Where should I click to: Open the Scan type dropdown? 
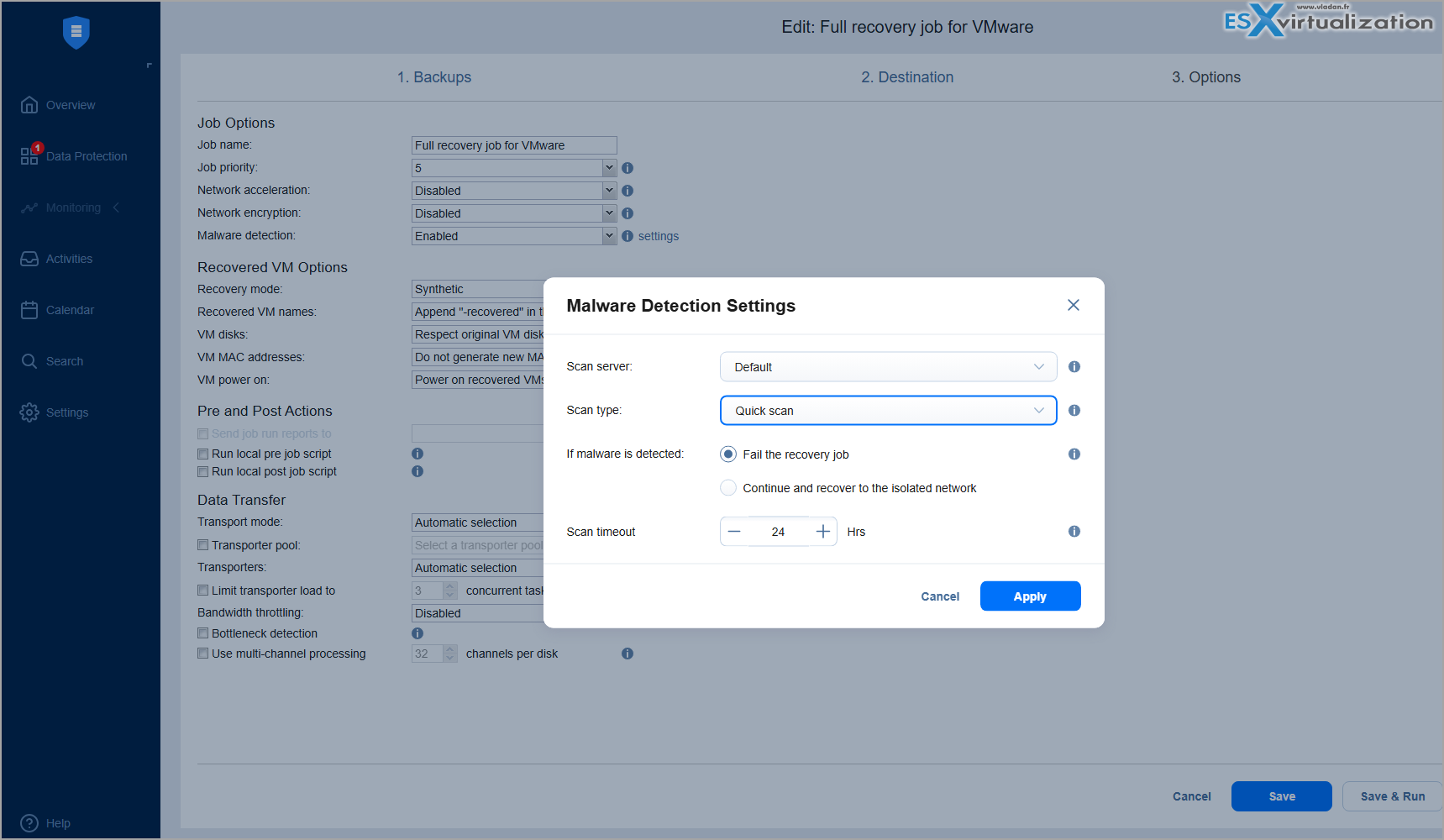tap(888, 411)
